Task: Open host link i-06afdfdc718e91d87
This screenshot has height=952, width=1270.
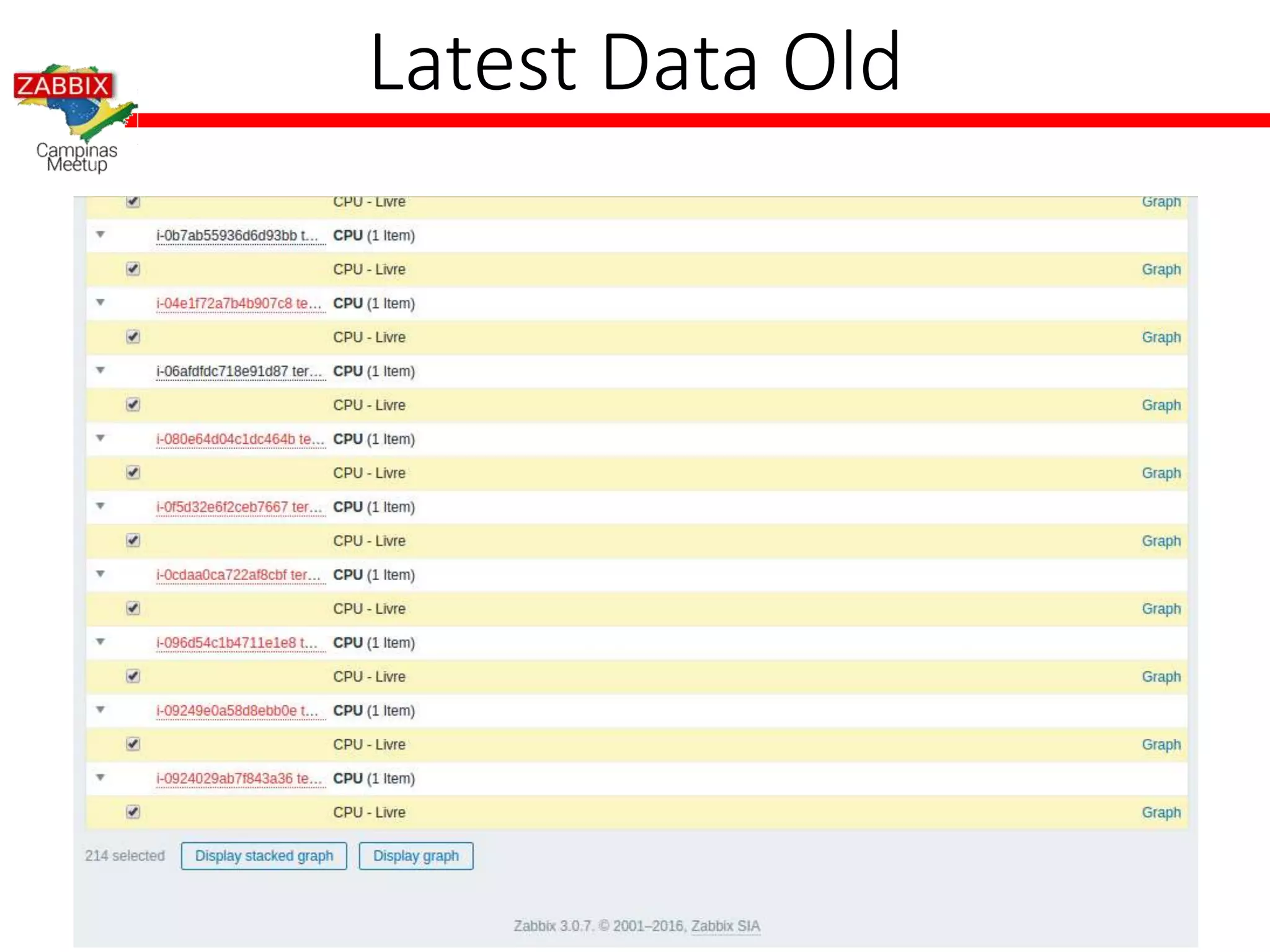Action: tap(239, 371)
